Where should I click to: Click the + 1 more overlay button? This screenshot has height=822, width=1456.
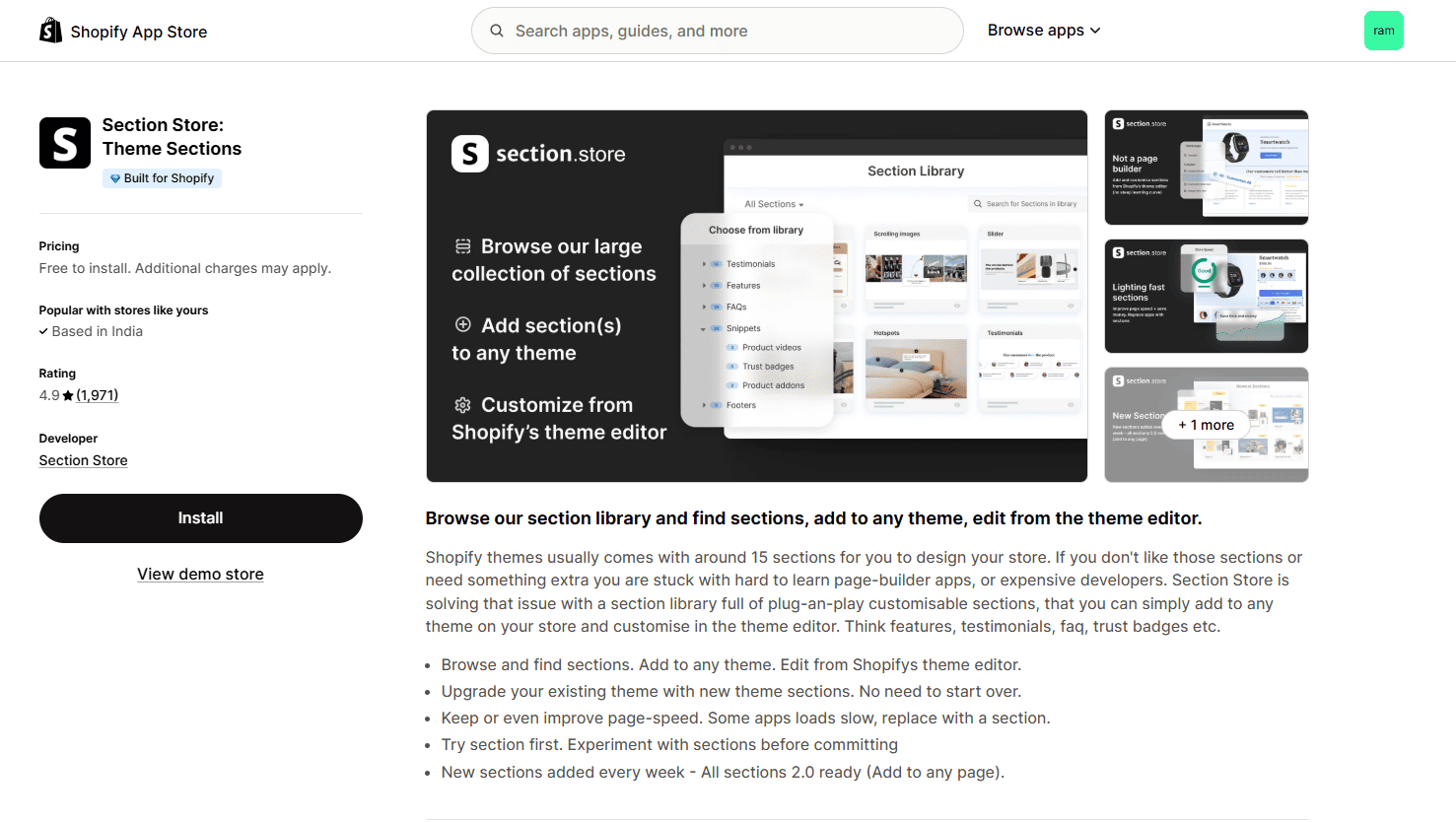tap(1207, 425)
